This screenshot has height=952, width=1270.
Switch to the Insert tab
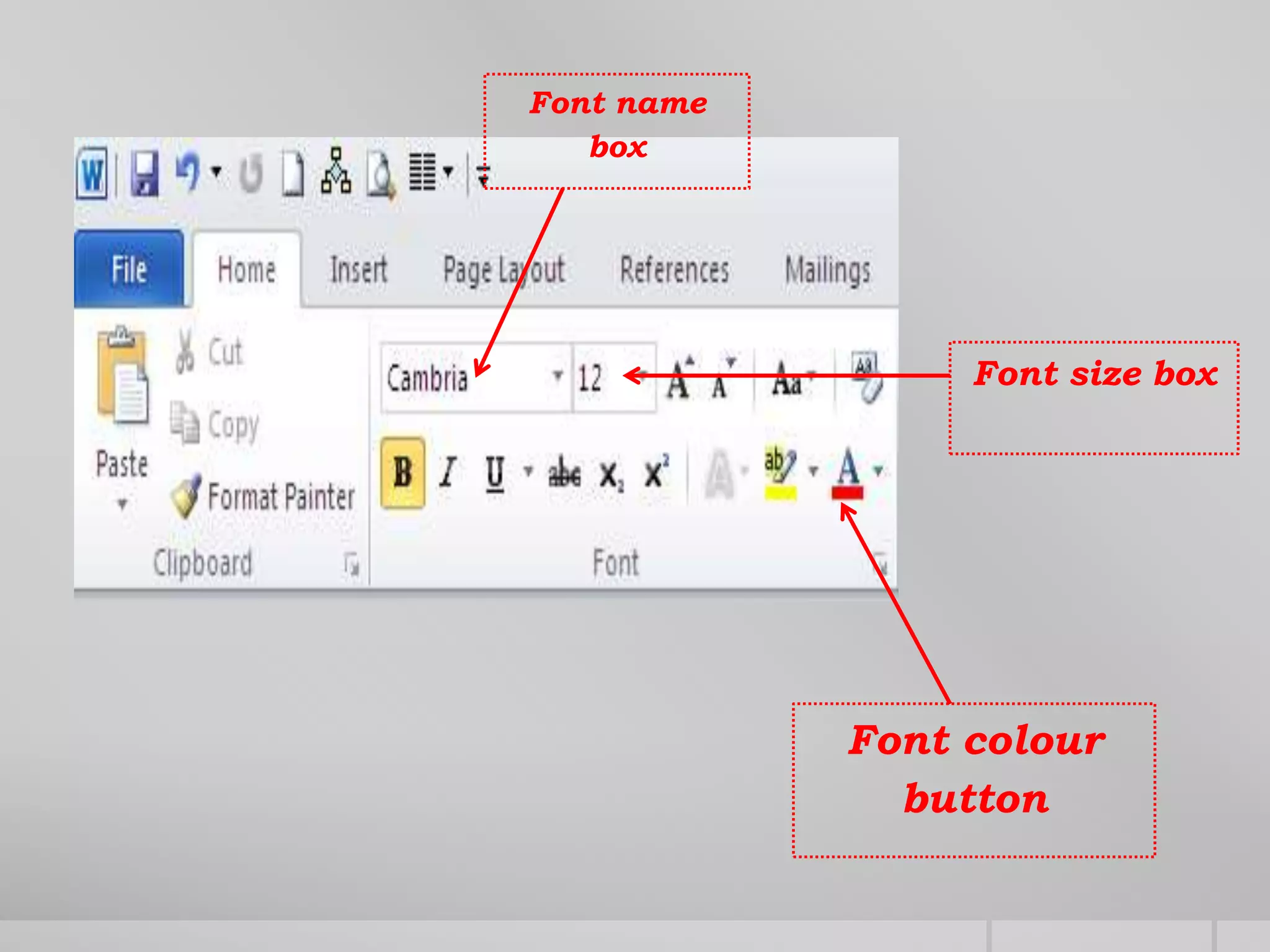click(x=358, y=270)
